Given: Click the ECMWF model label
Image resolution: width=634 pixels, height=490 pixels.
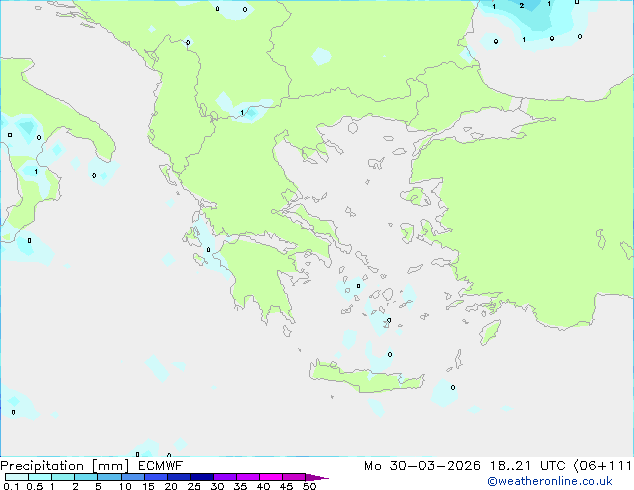Looking at the screenshot, I should 161,466.
